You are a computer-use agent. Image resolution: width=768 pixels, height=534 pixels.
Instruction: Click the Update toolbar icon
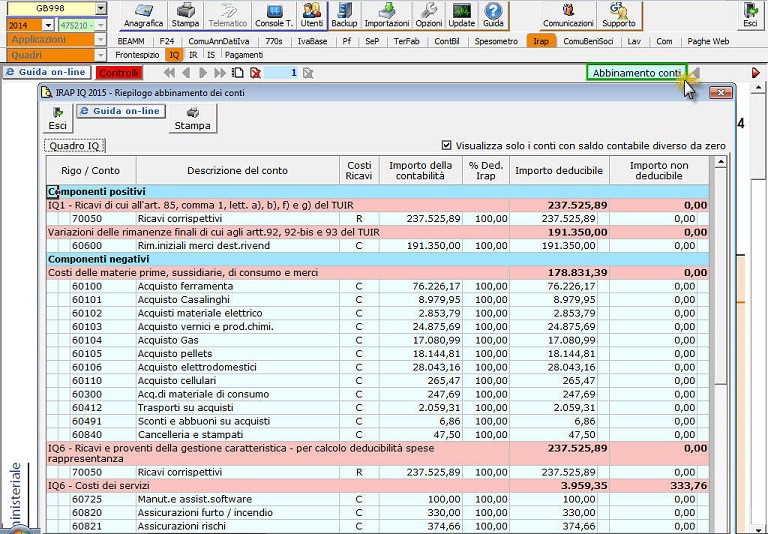(461, 16)
